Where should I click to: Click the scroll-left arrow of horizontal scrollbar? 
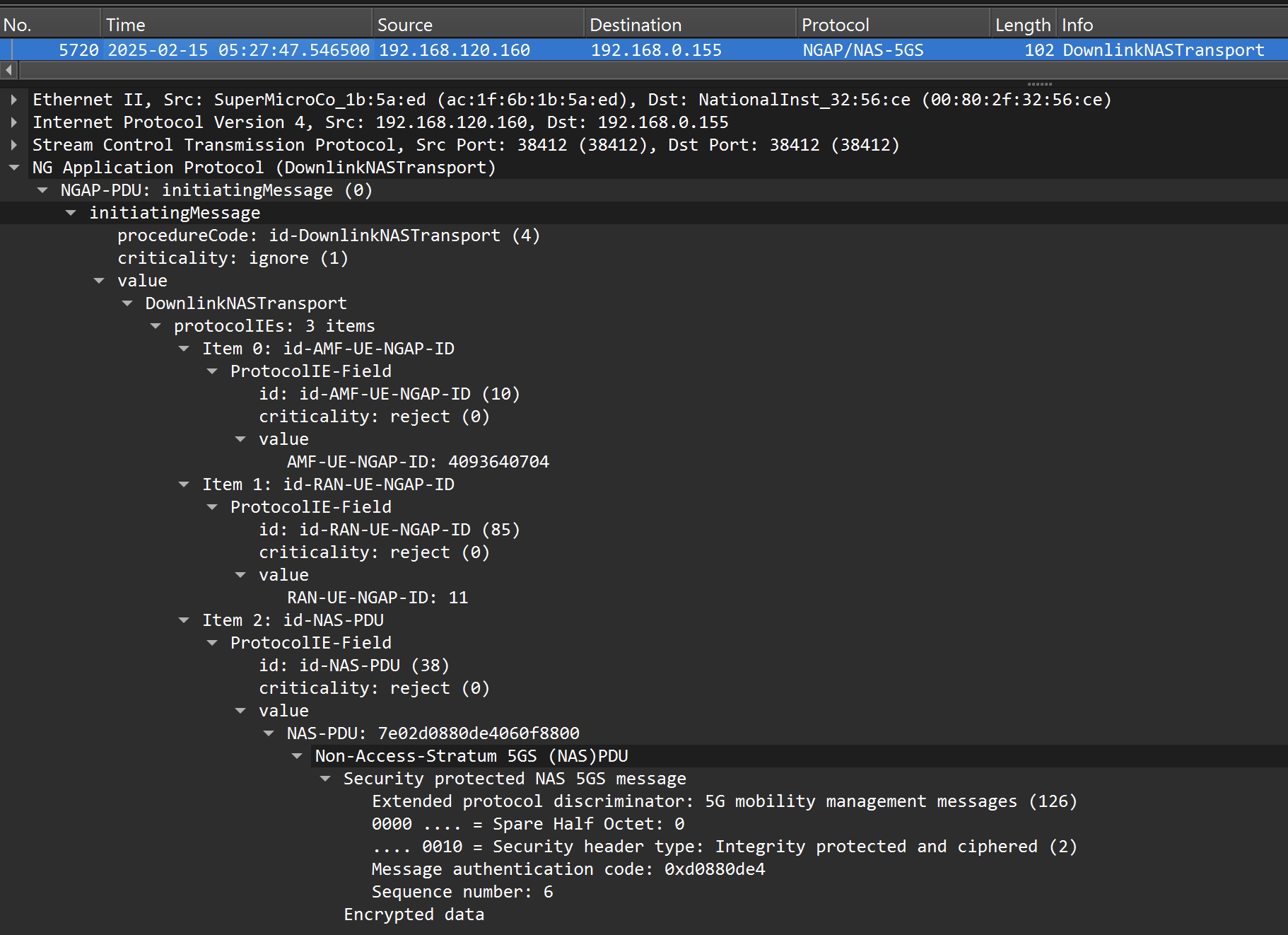(x=8, y=70)
